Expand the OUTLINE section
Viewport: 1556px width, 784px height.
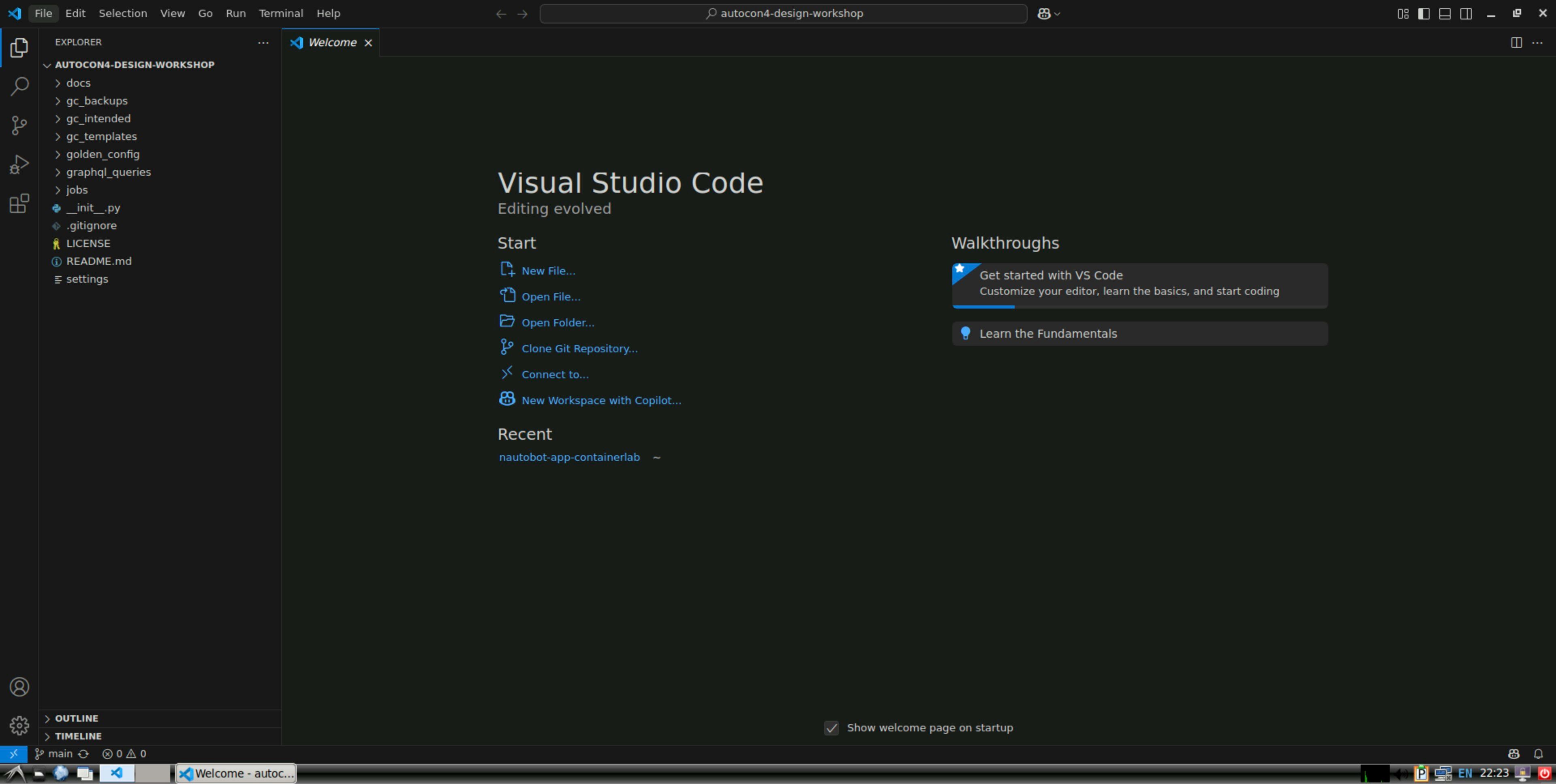(x=76, y=718)
